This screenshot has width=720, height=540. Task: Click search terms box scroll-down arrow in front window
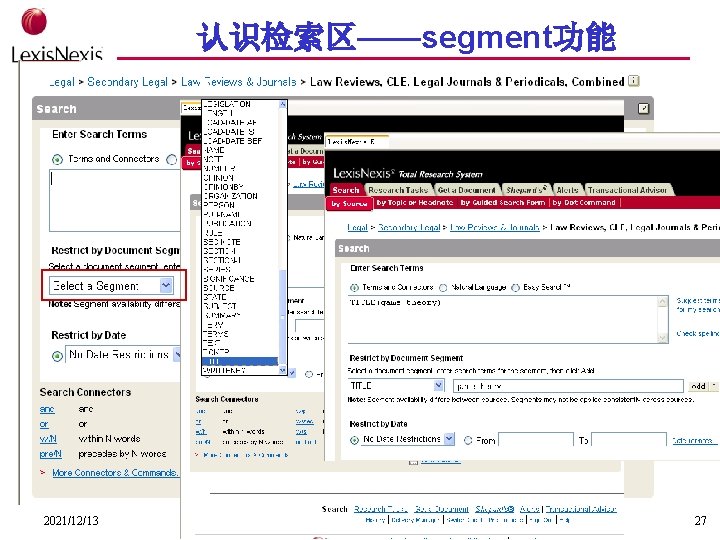click(662, 338)
